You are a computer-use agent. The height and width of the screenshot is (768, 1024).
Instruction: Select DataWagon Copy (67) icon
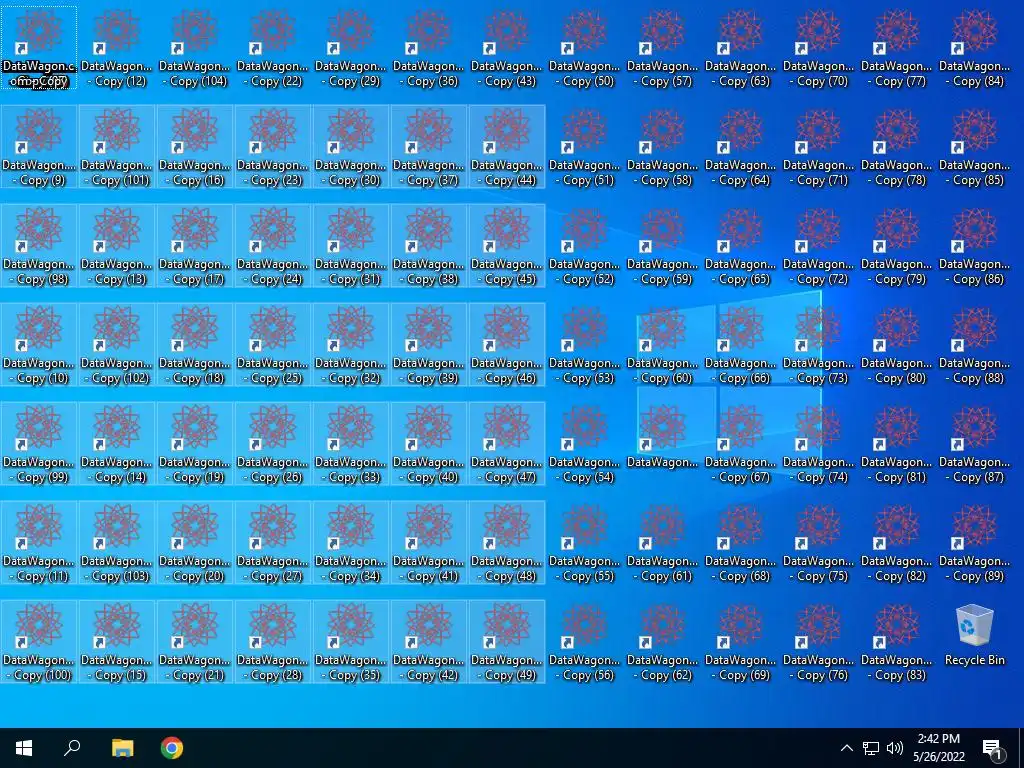[741, 443]
